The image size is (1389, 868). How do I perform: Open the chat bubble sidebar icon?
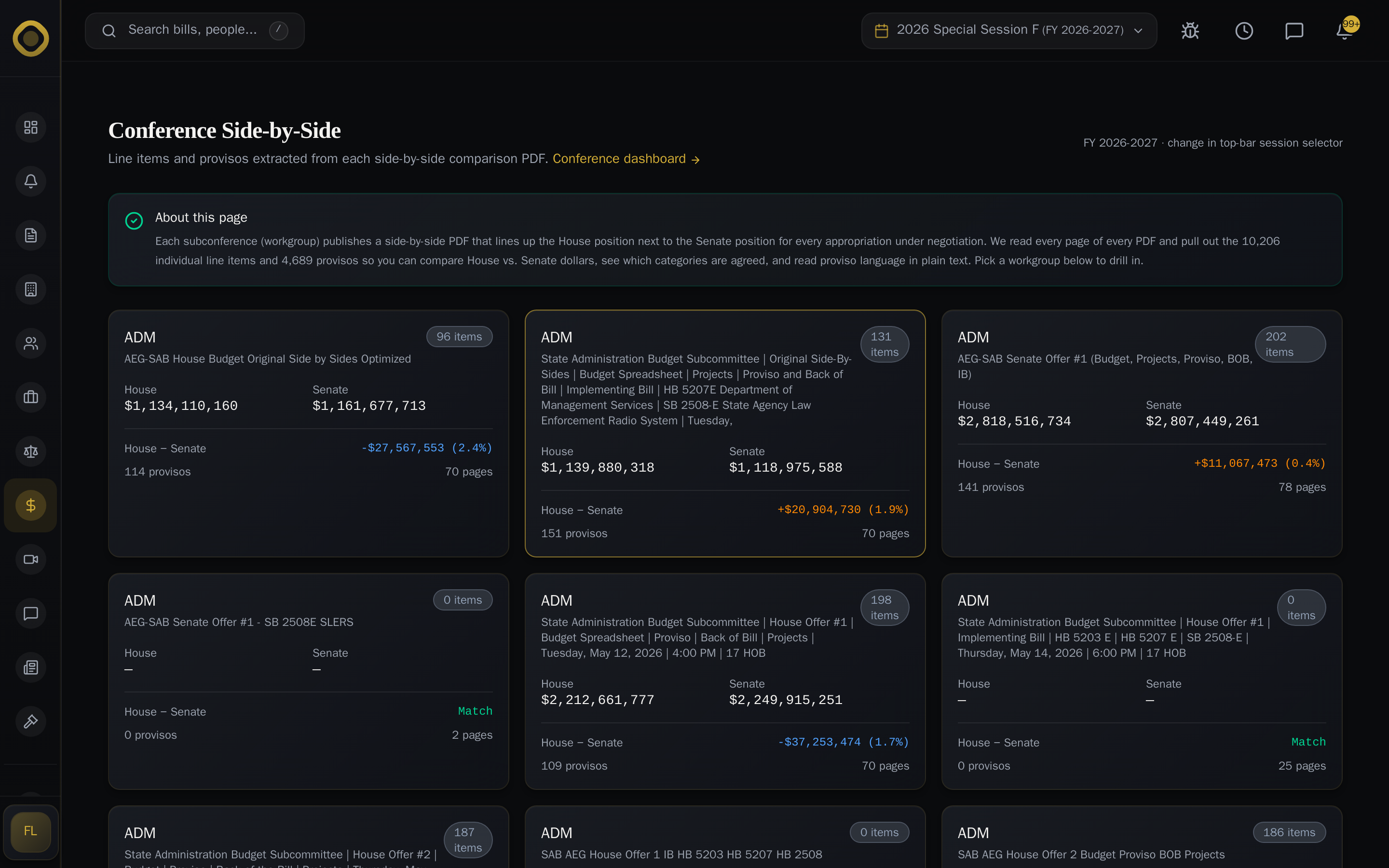(31, 613)
